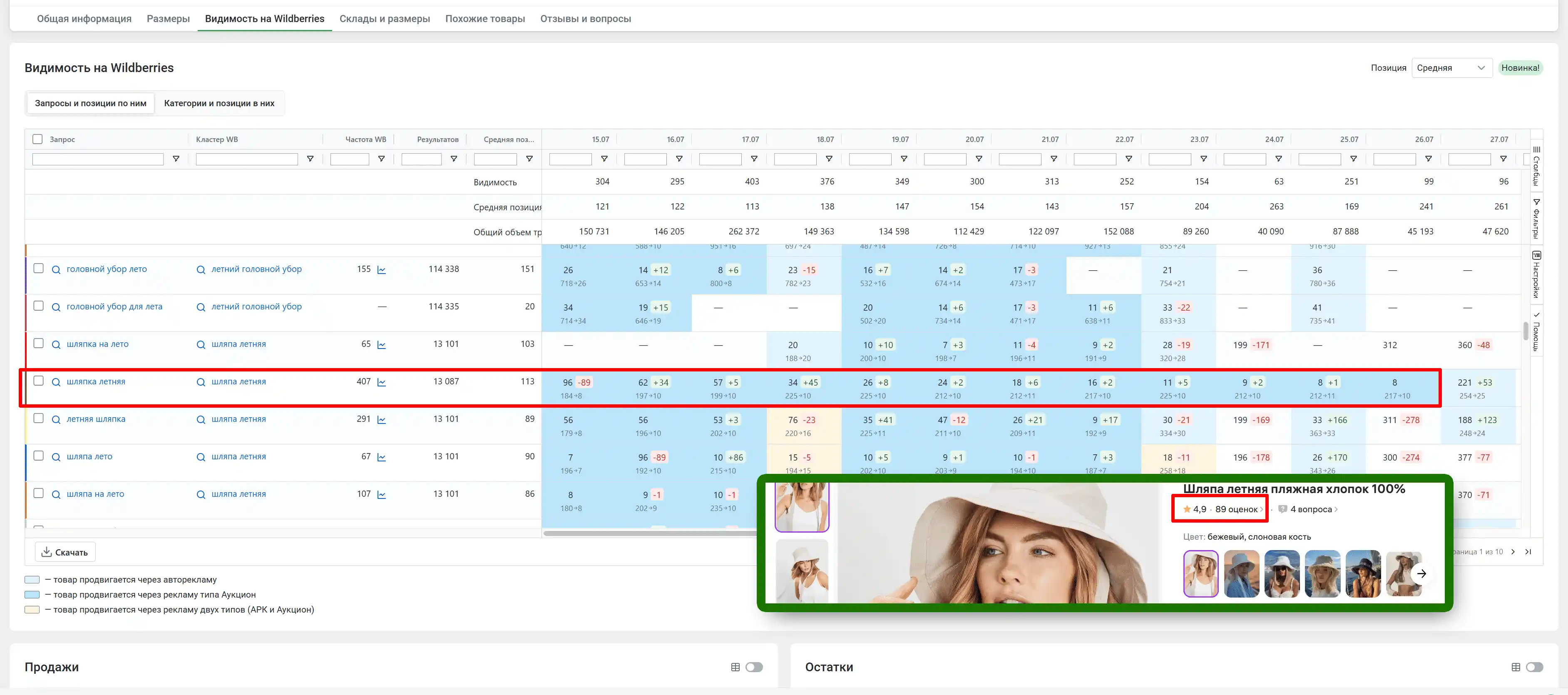Click filter icon under Запрос column
This screenshot has height=695, width=1568.
tap(176, 159)
